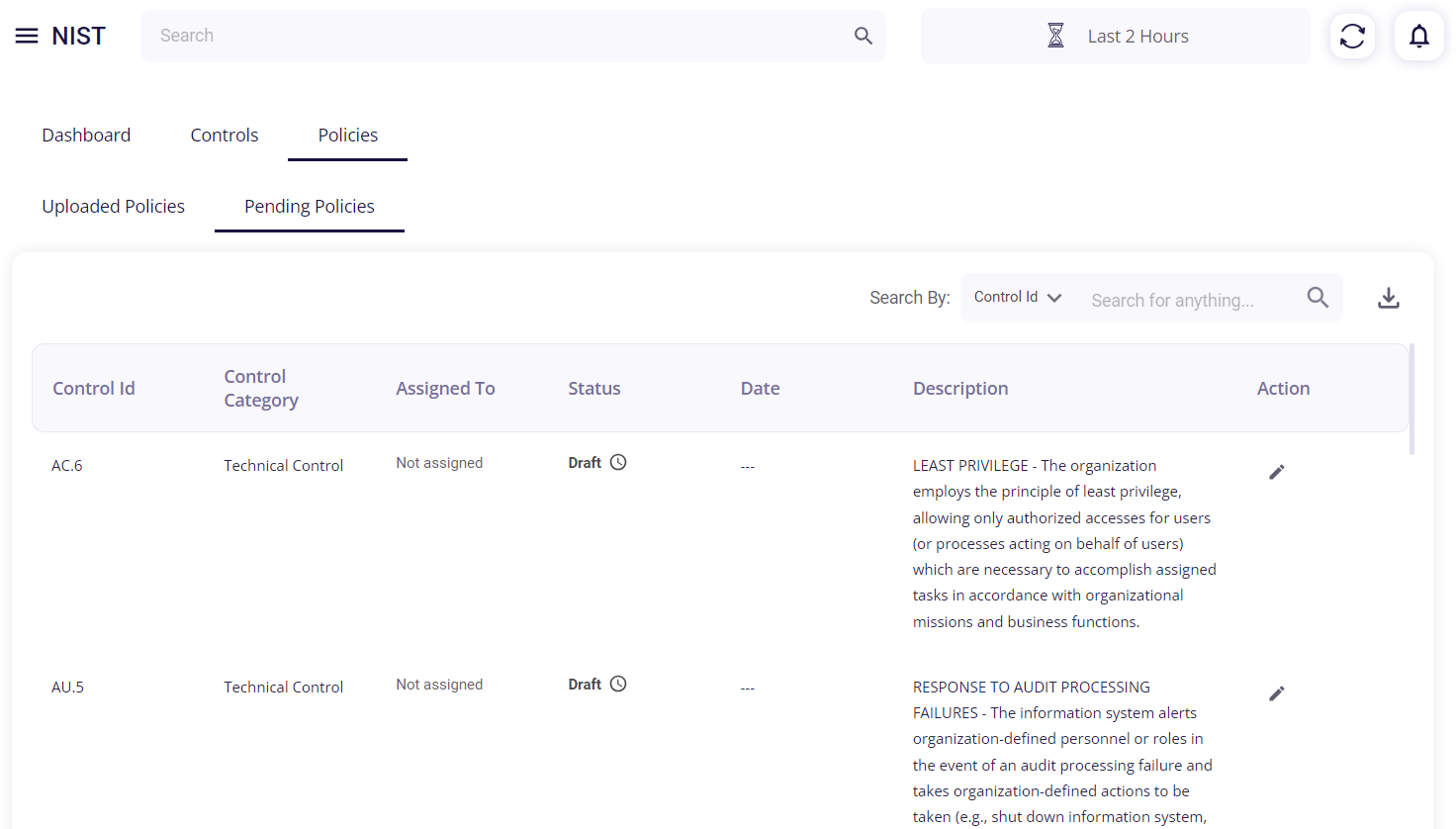The height and width of the screenshot is (829, 1456).
Task: Click the table search magnifier icon
Action: click(x=1318, y=297)
